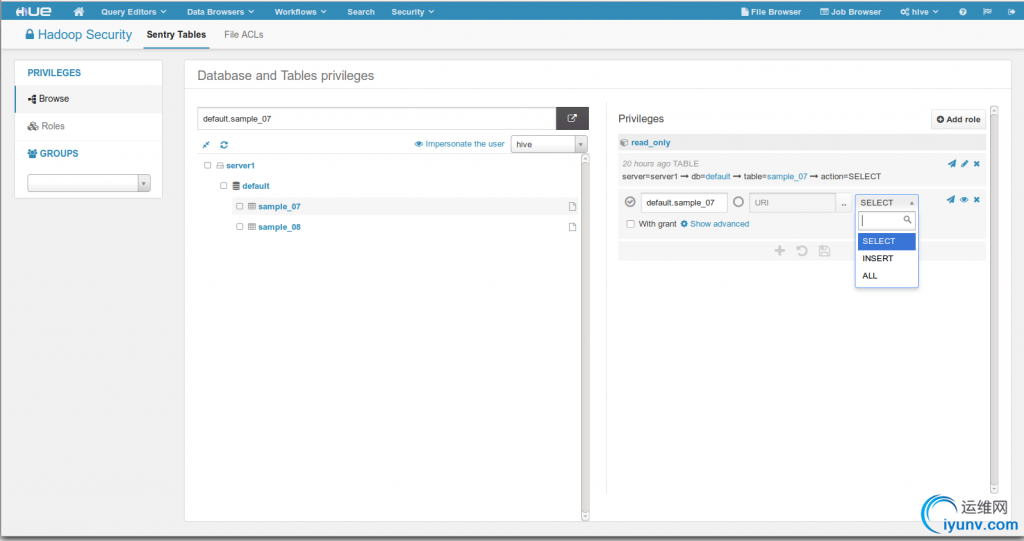Remove the new privilege being edited

(x=977, y=199)
